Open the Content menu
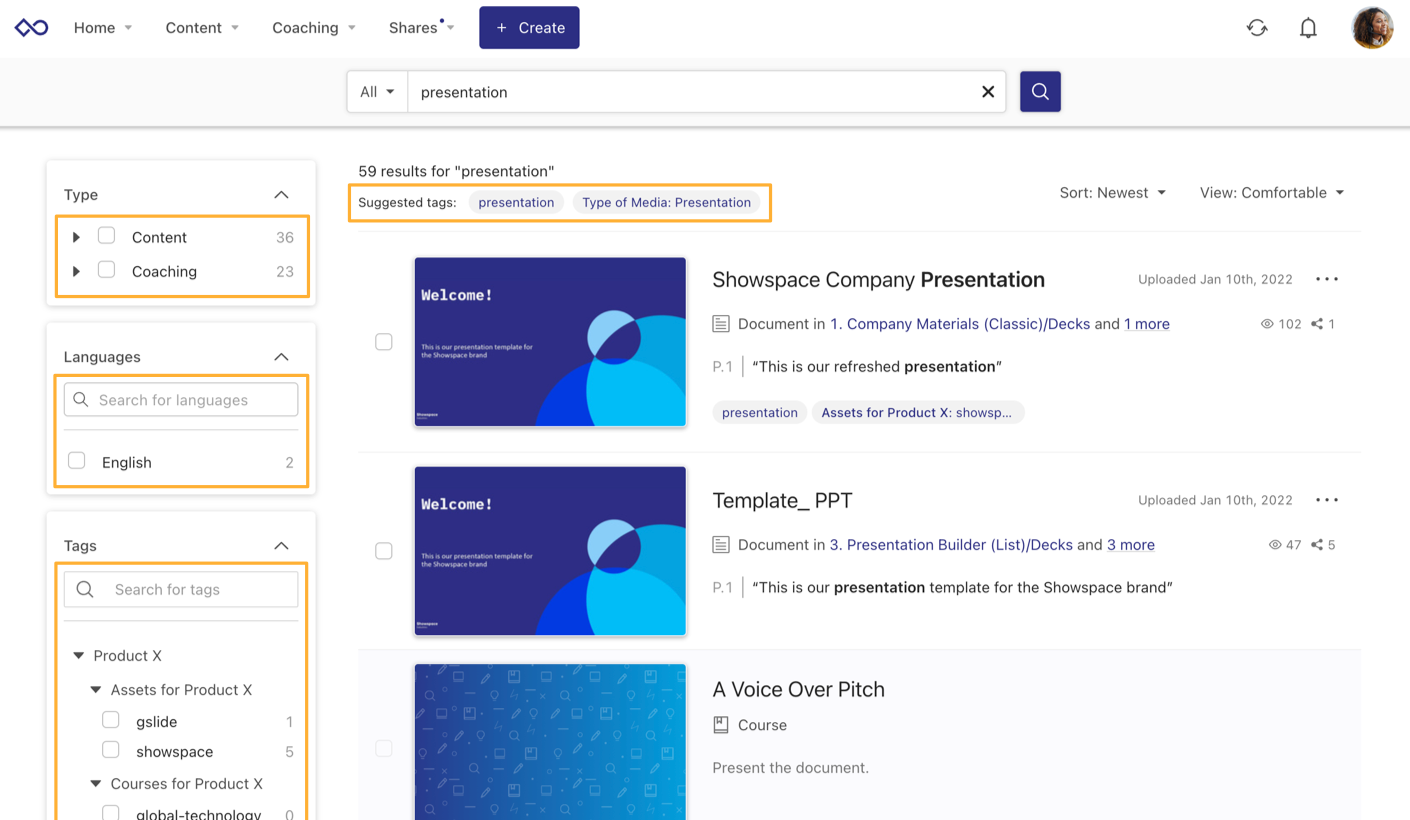 click(202, 28)
